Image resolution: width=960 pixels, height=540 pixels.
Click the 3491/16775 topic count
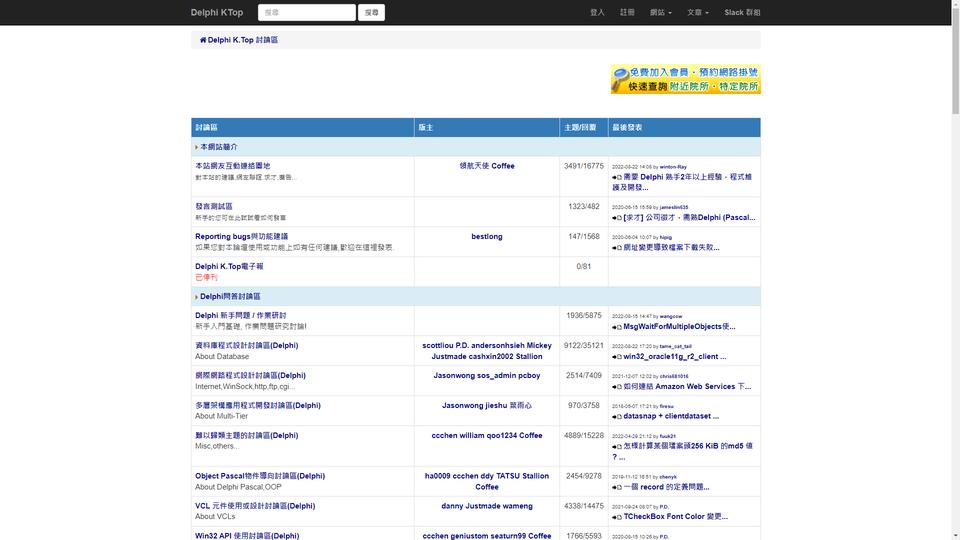pyautogui.click(x=583, y=166)
